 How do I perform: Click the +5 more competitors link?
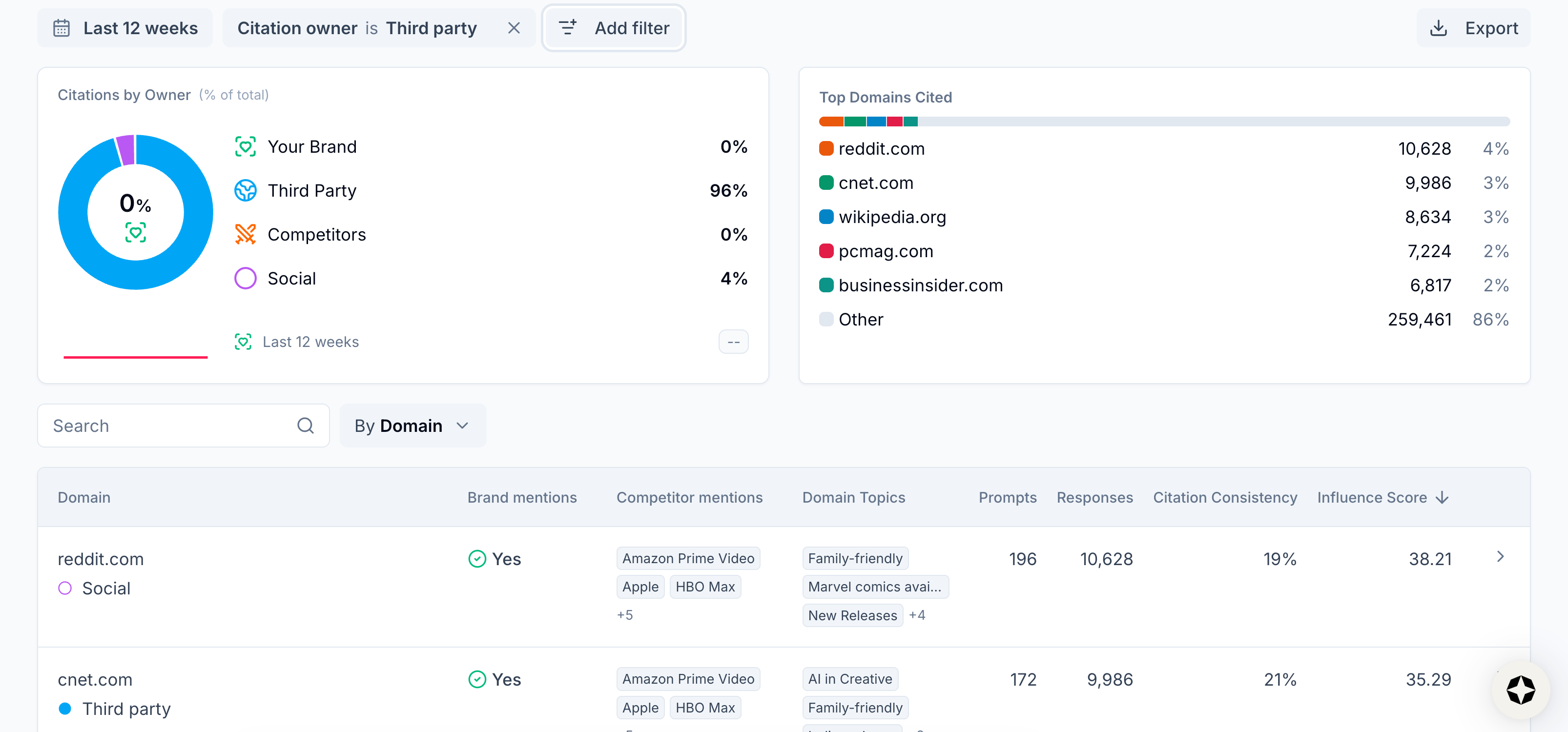(624, 615)
